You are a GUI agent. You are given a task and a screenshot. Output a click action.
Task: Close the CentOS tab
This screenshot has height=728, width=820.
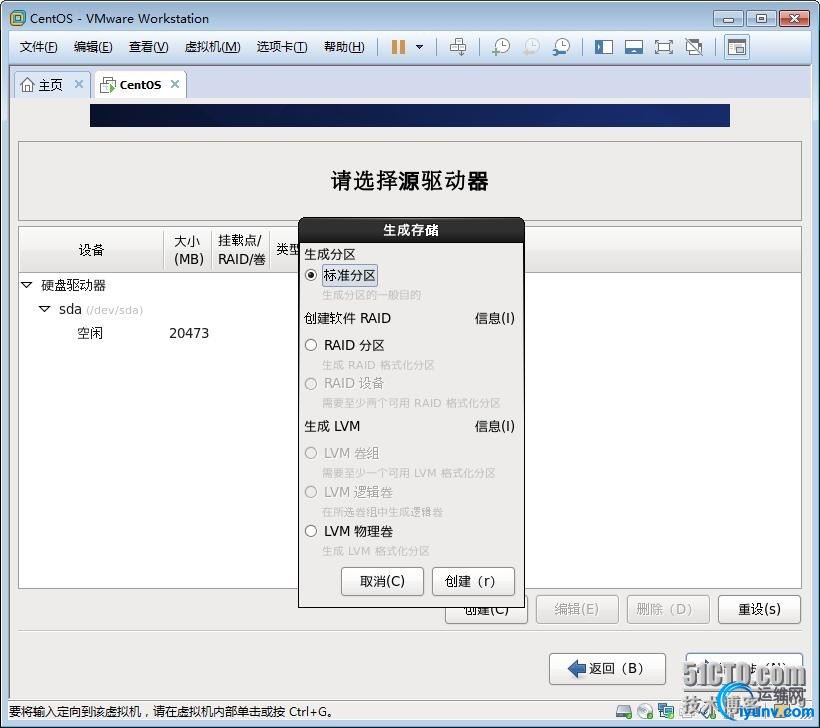click(x=175, y=84)
